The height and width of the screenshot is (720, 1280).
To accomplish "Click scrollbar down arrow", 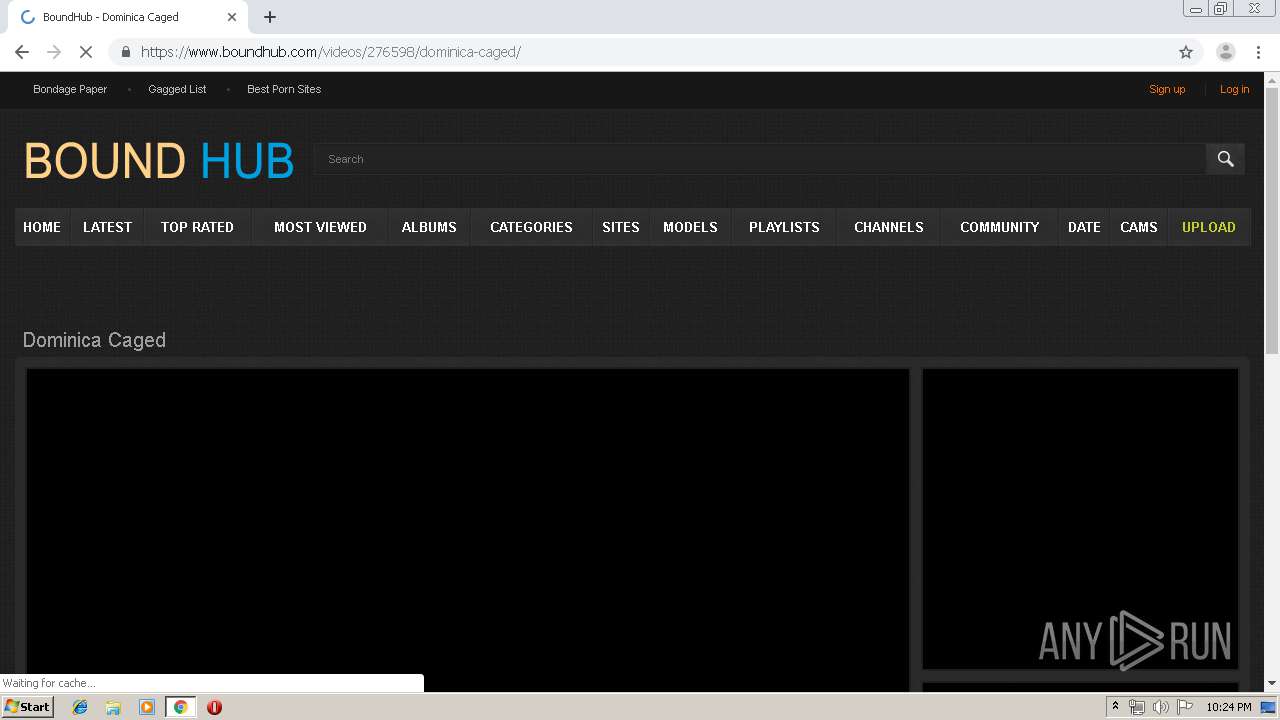I will pos(1272,683).
